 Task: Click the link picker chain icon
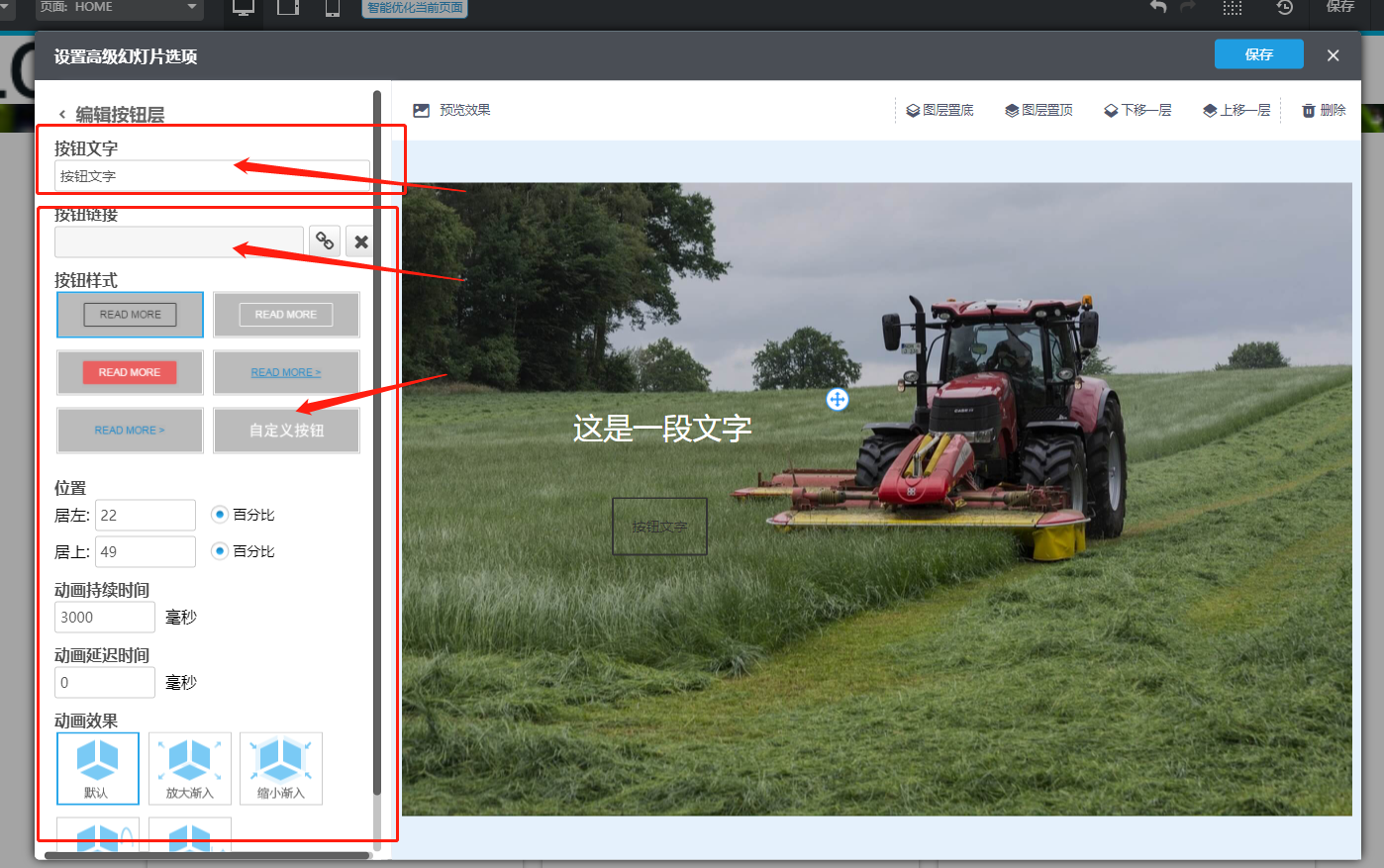[x=325, y=241]
